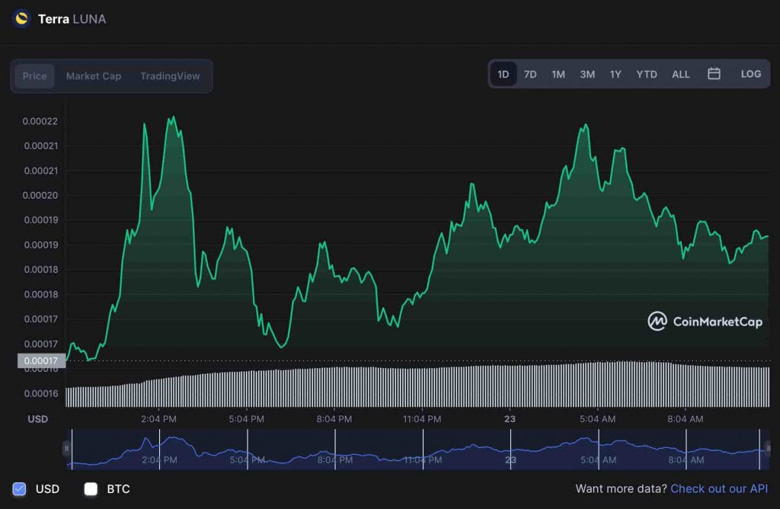Select the YTD time range
The height and width of the screenshot is (509, 780).
click(x=646, y=74)
